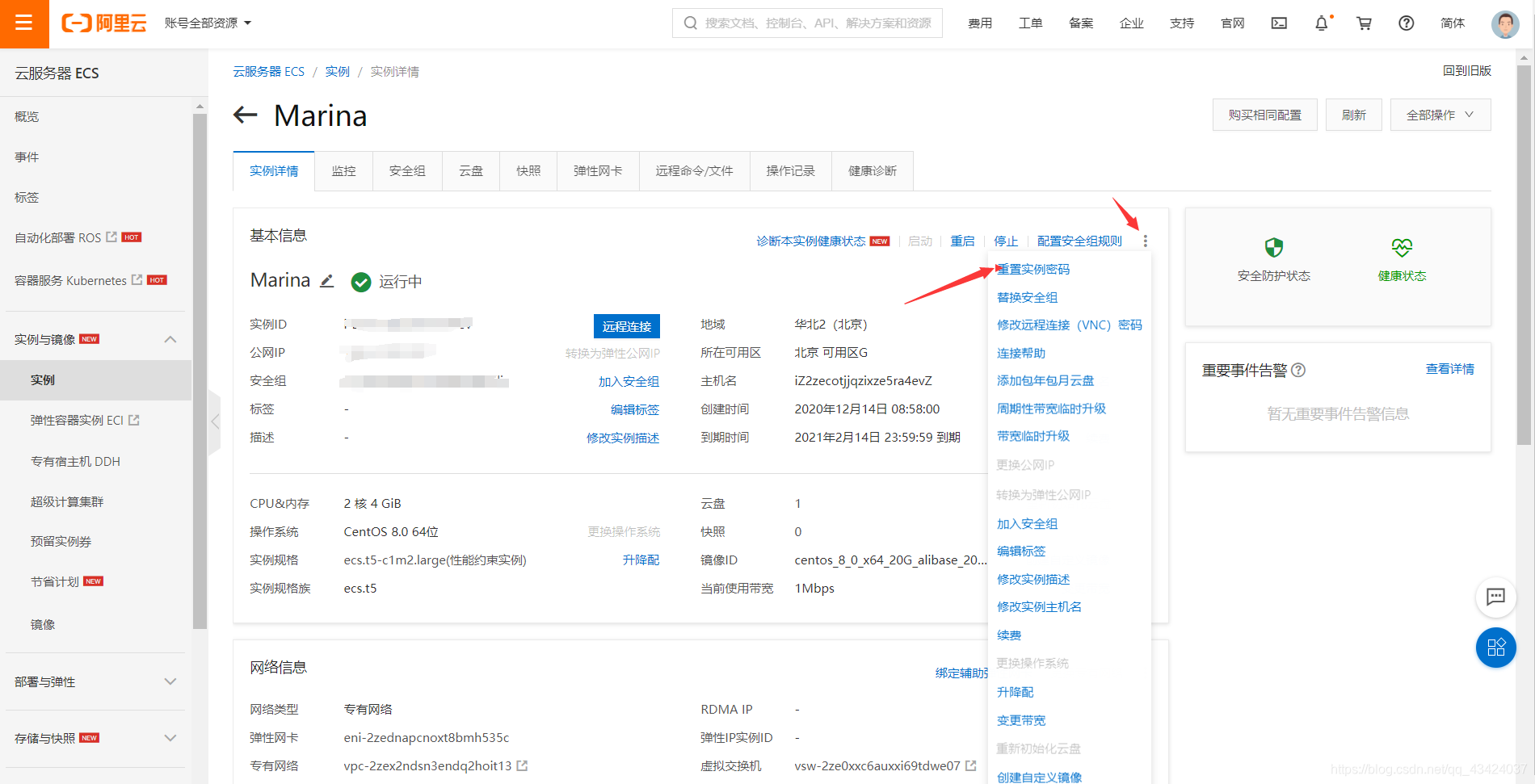Expand the 存储与快照 sidebar section

click(x=170, y=738)
